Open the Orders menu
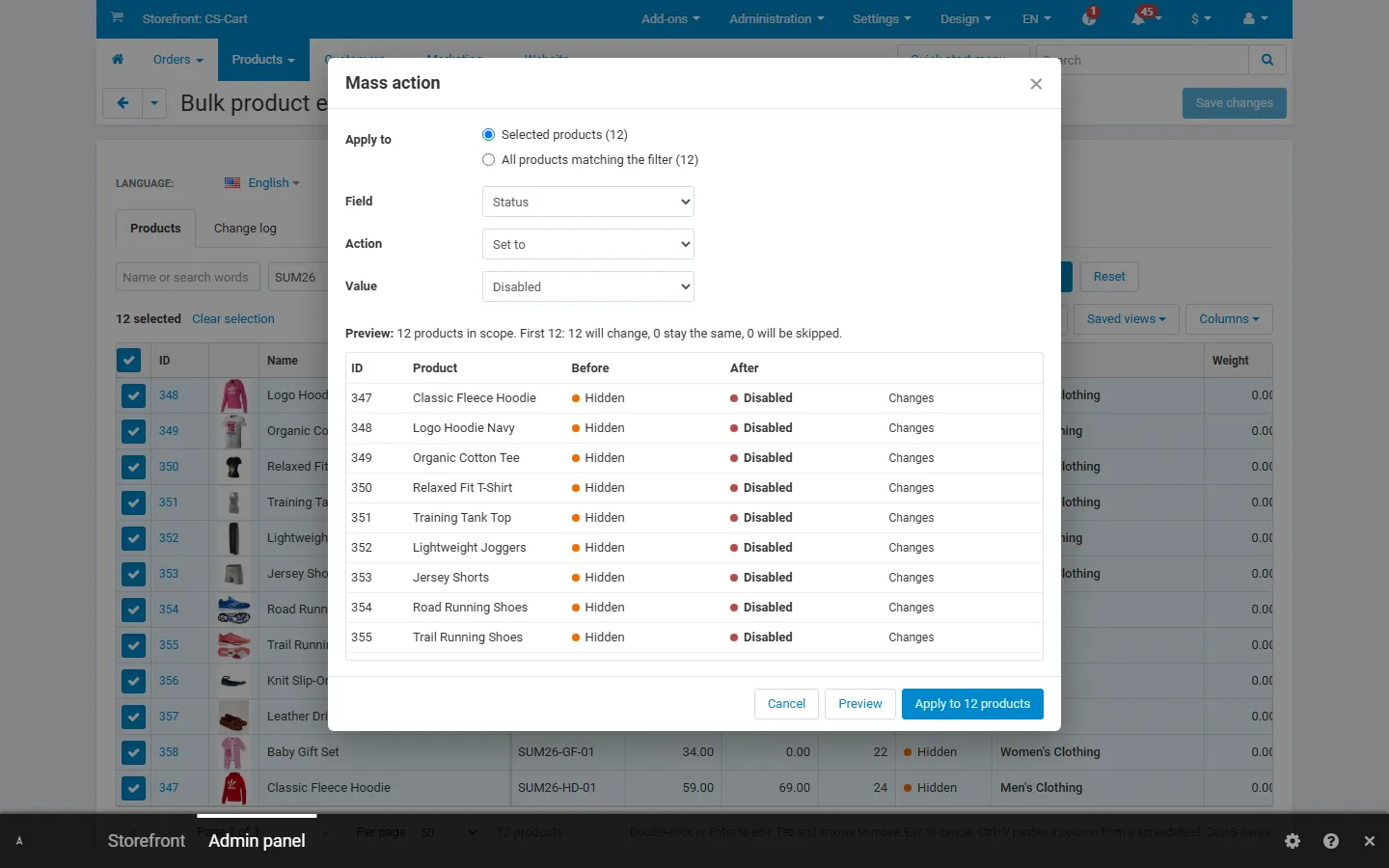The width and height of the screenshot is (1389, 868). tap(177, 59)
